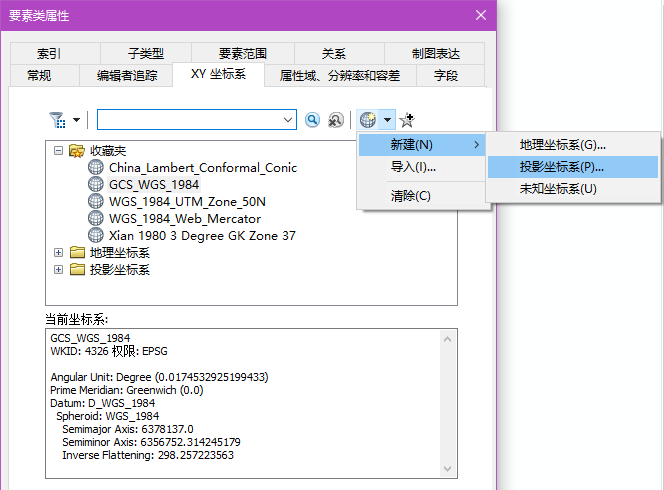This screenshot has width=664, height=490.
Task: Choose 投影坐标系(P)... in submenu
Action: pos(573,167)
